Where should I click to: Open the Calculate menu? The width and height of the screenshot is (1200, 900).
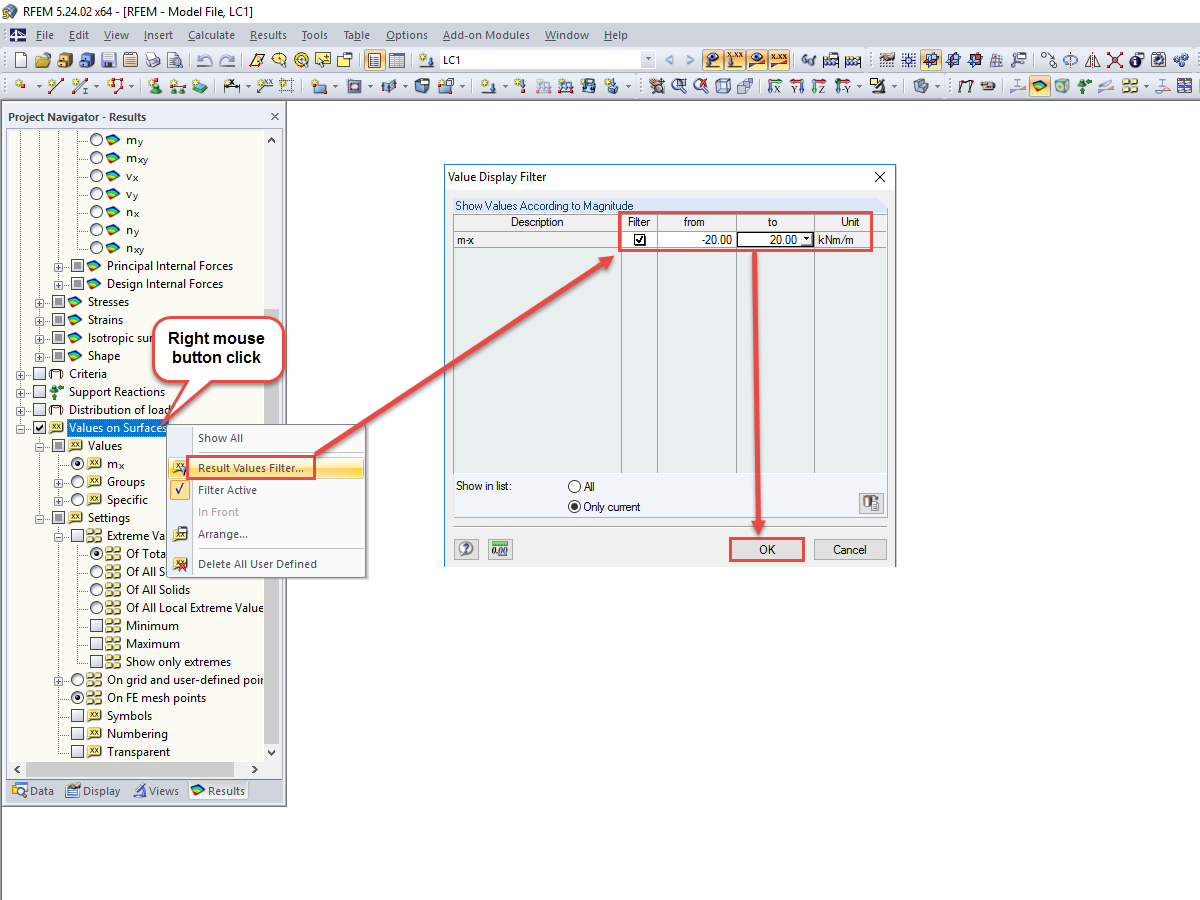coord(211,34)
